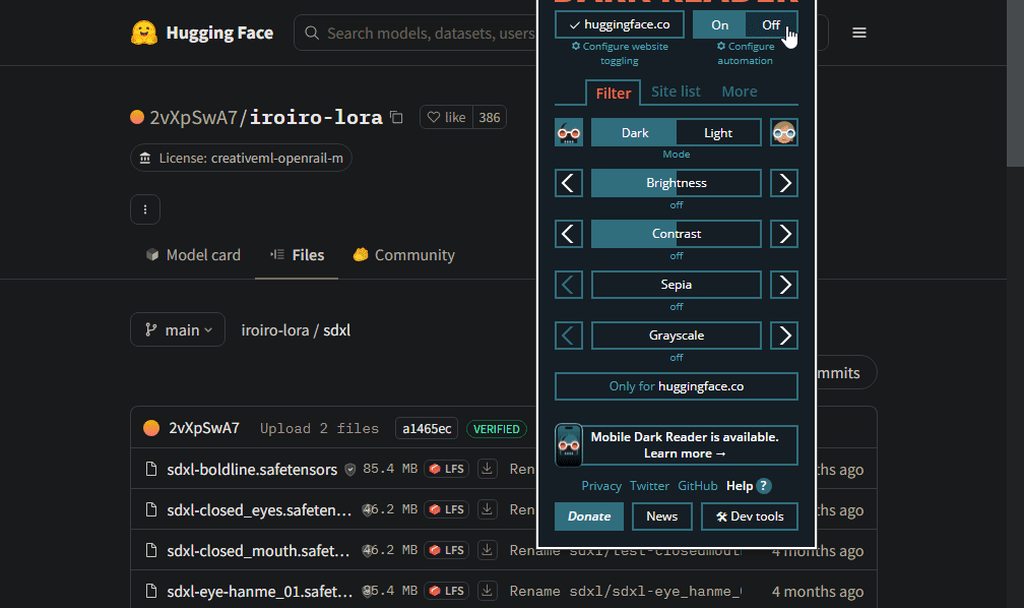Switch to the Site list tab

click(x=675, y=92)
